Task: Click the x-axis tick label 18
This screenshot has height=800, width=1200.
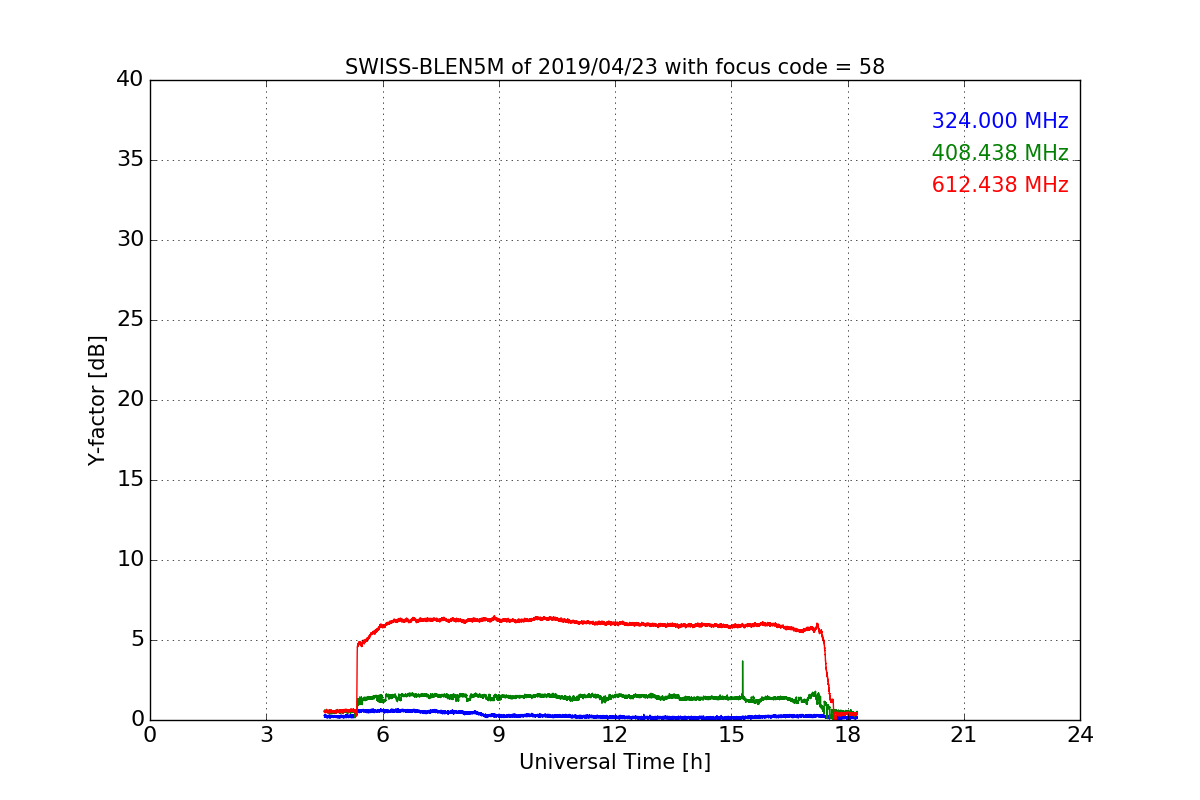Action: click(x=848, y=735)
